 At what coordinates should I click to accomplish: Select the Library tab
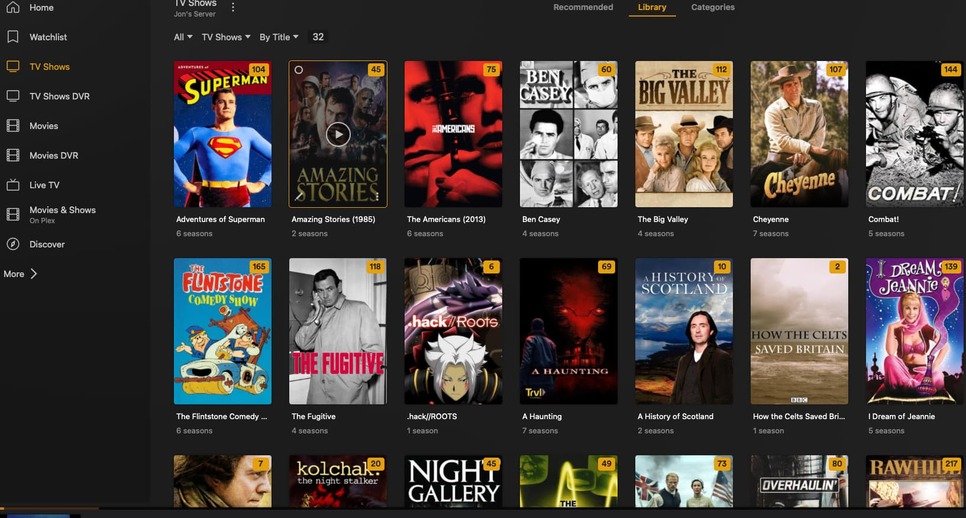(x=652, y=7)
